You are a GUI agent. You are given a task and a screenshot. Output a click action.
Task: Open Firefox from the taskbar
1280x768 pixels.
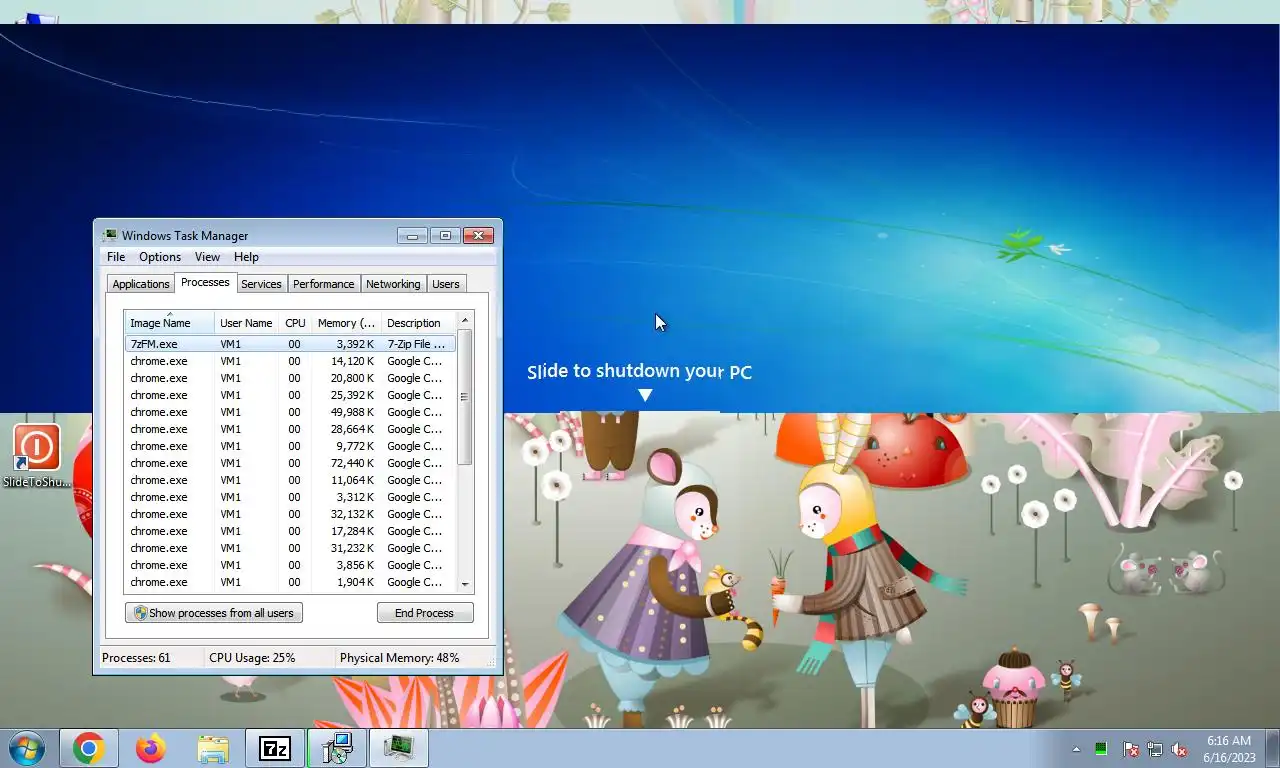[x=151, y=748]
